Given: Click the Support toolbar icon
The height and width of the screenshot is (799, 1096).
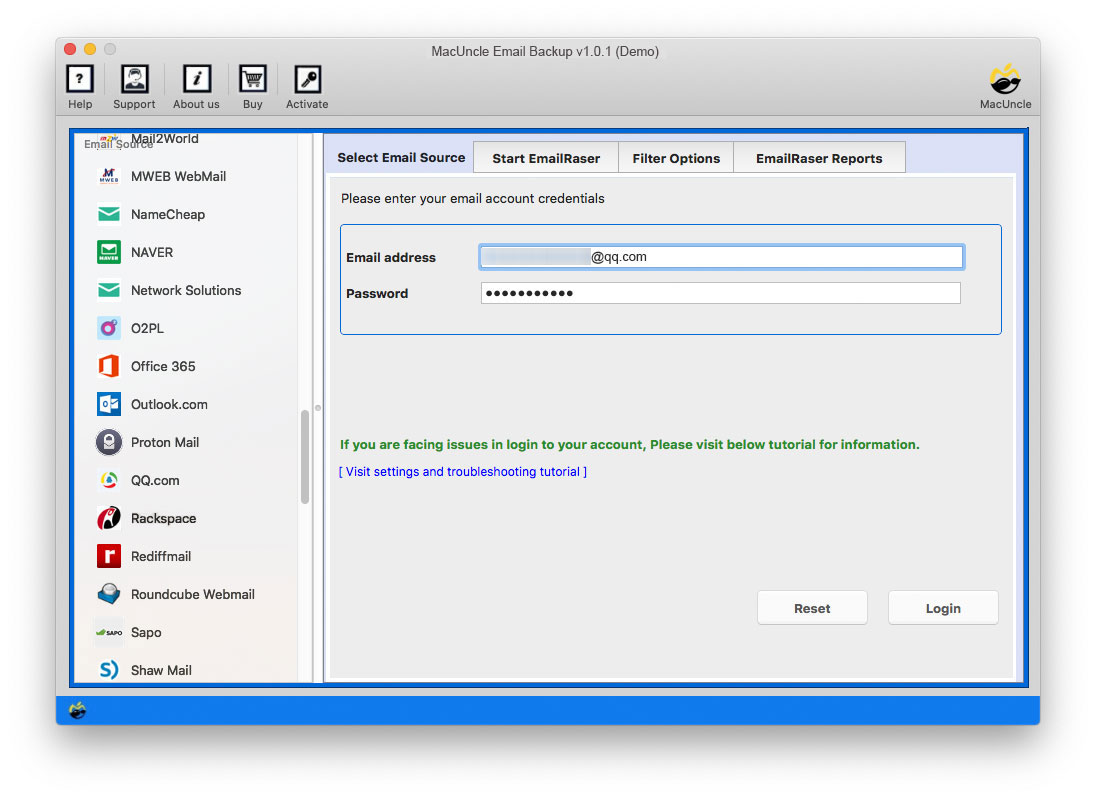Looking at the screenshot, I should (133, 86).
